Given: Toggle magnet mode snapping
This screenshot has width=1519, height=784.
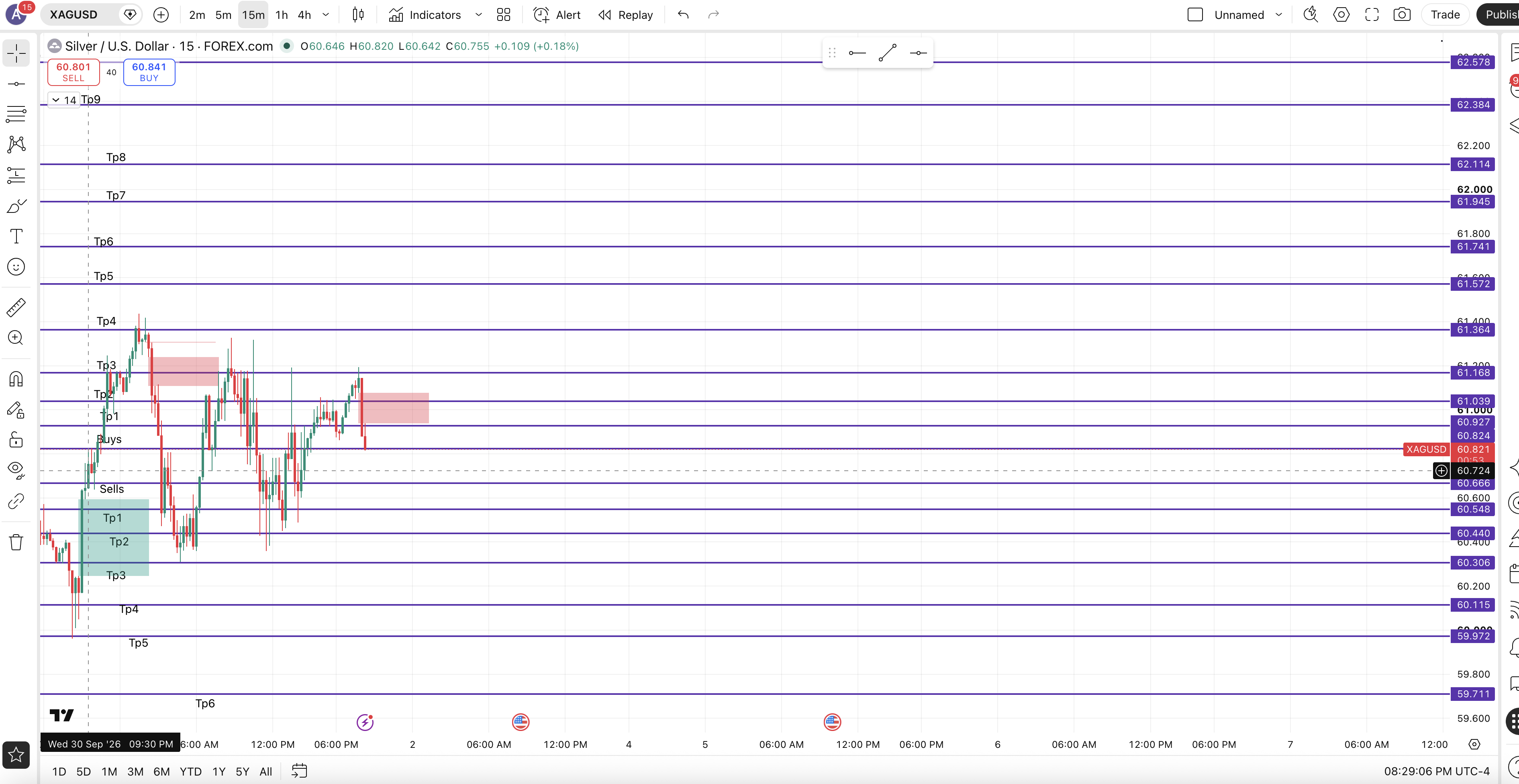Looking at the screenshot, I should (x=16, y=379).
